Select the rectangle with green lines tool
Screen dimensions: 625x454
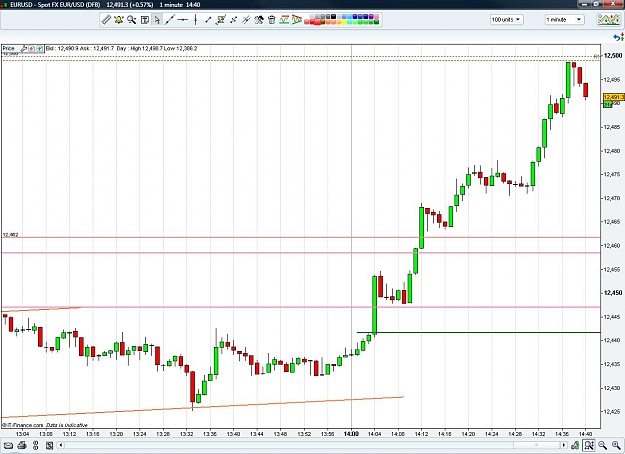click(221, 20)
